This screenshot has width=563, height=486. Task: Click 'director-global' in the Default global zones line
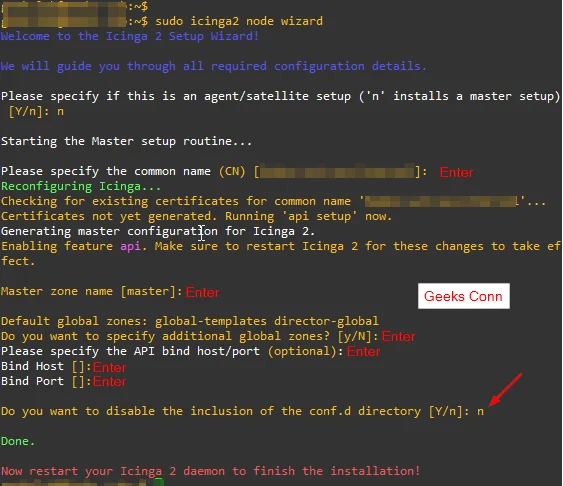coord(326,321)
